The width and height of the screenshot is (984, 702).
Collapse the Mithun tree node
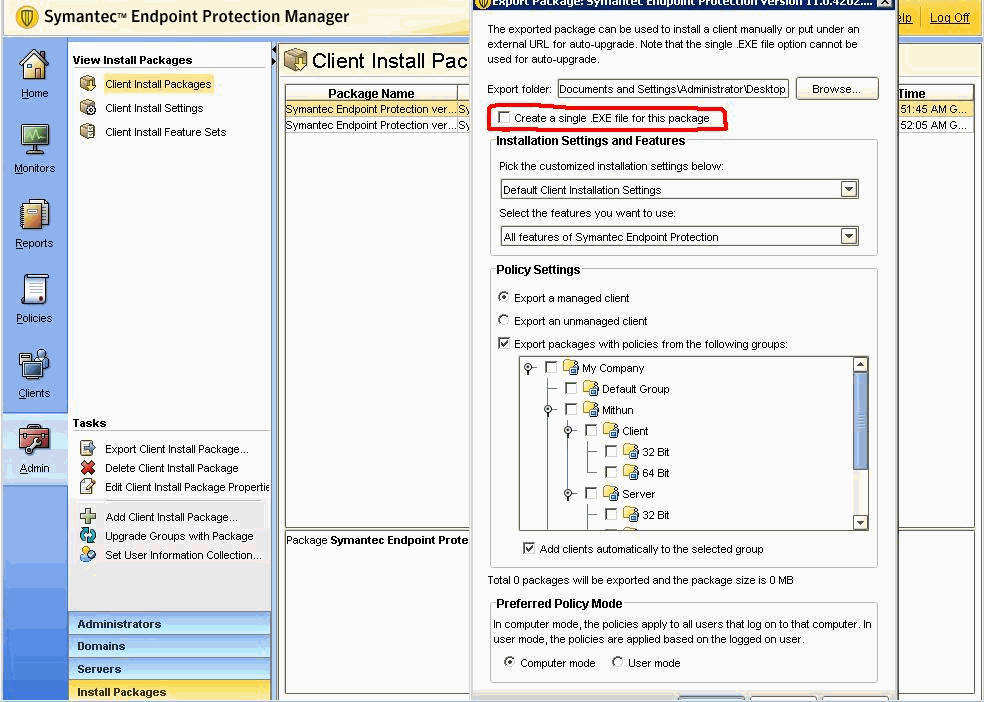(548, 410)
